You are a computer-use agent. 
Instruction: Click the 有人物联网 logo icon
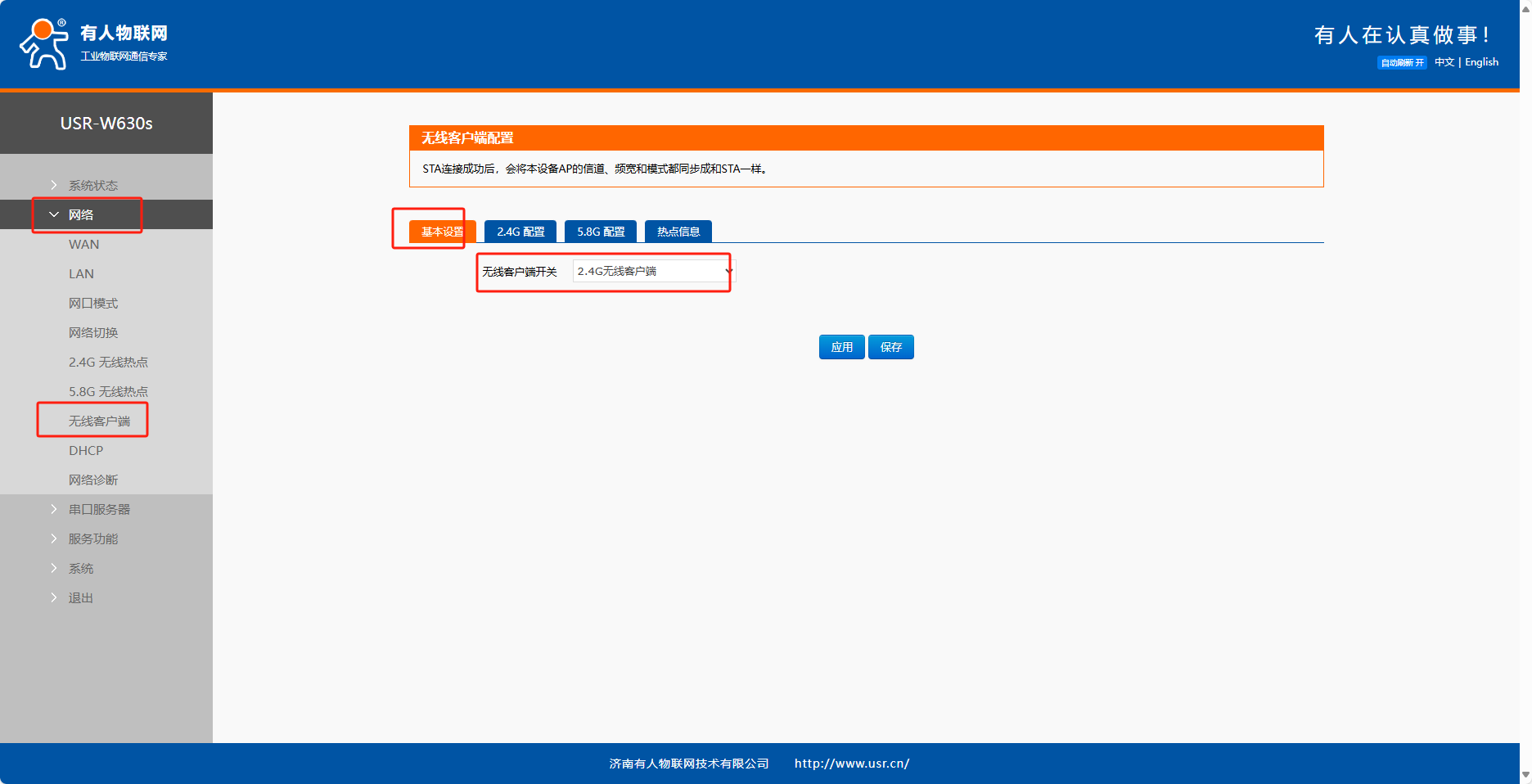[44, 43]
